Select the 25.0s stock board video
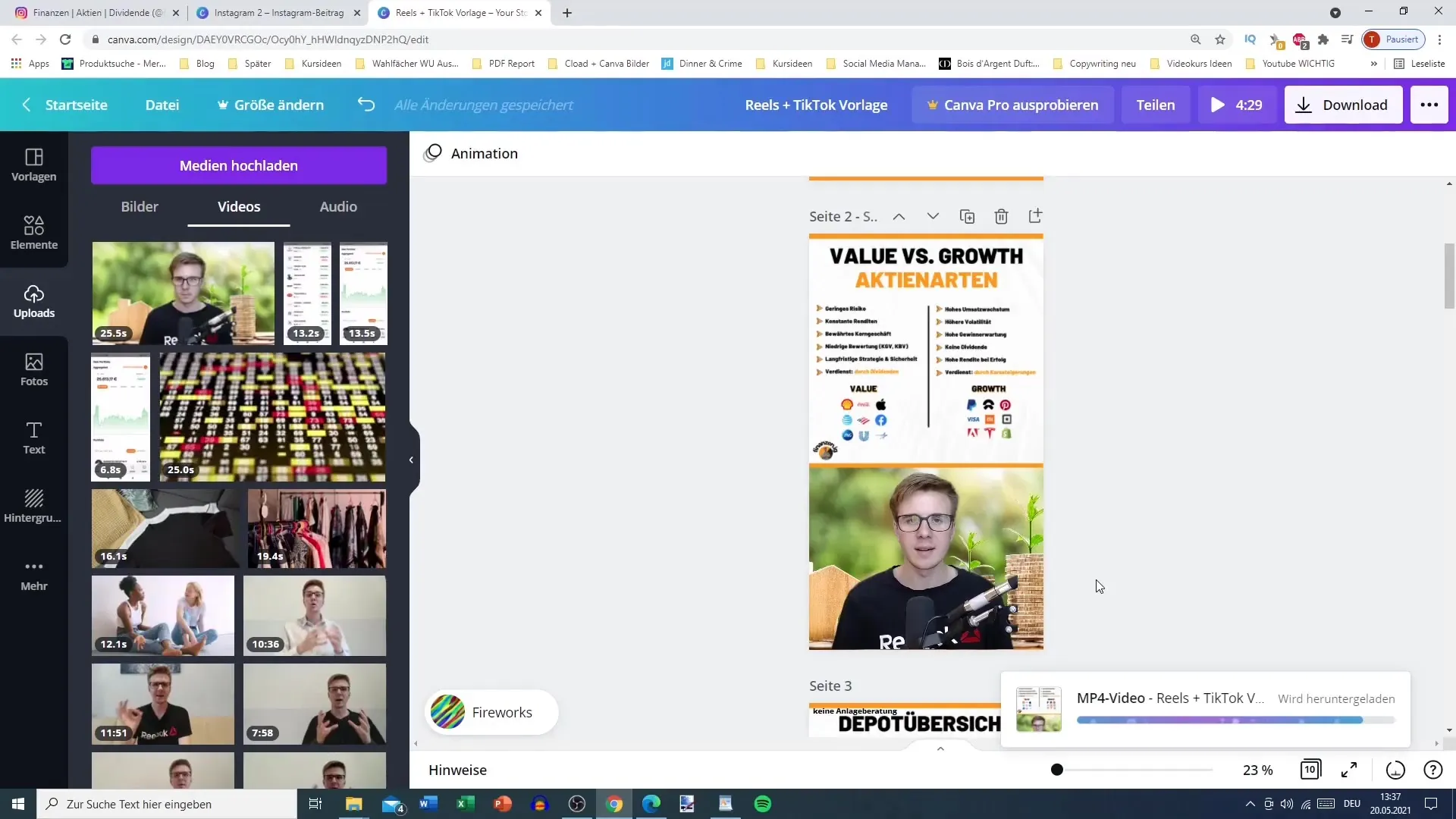Image resolution: width=1456 pixels, height=819 pixels. click(272, 417)
